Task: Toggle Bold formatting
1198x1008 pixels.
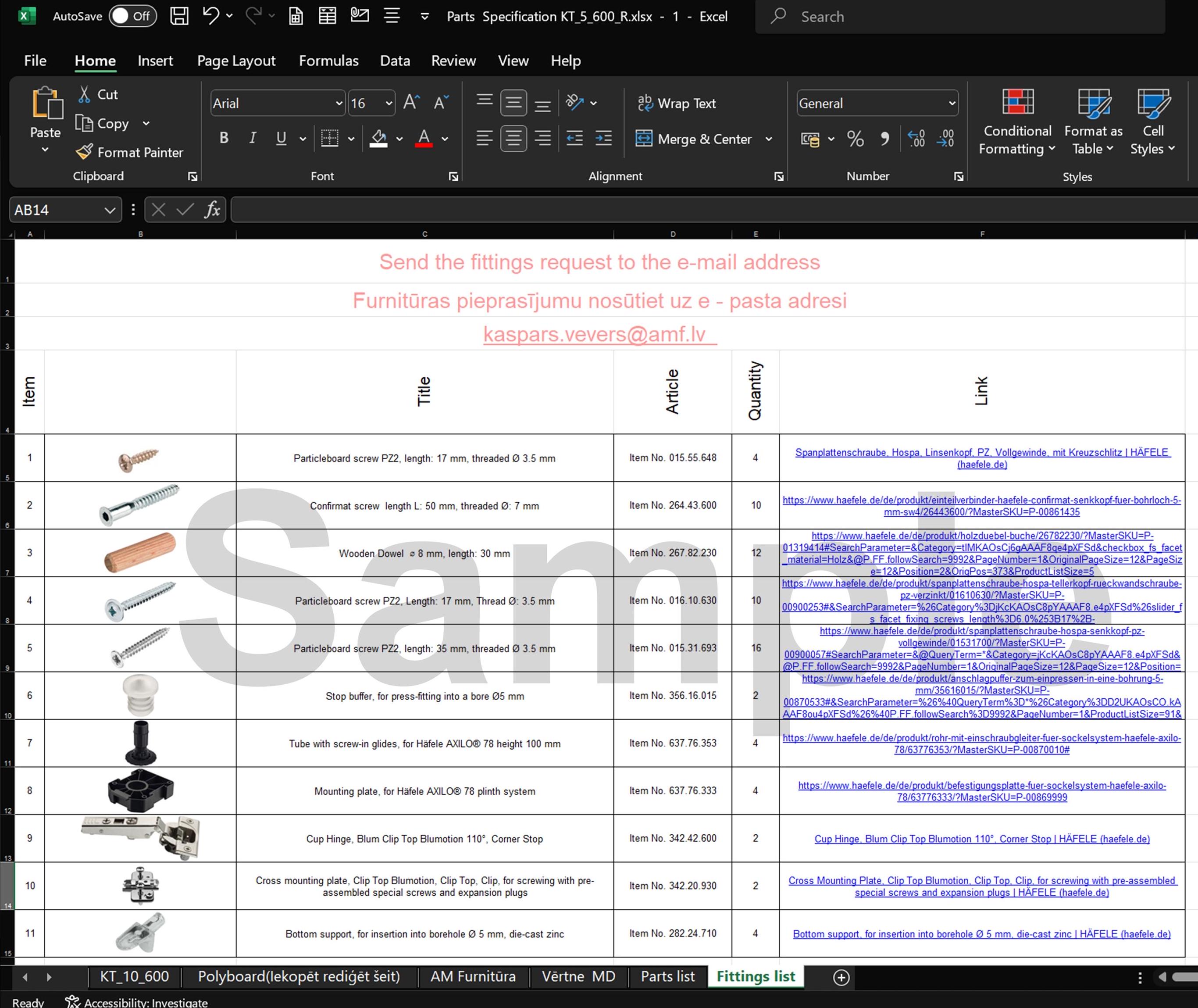Action: tap(224, 138)
